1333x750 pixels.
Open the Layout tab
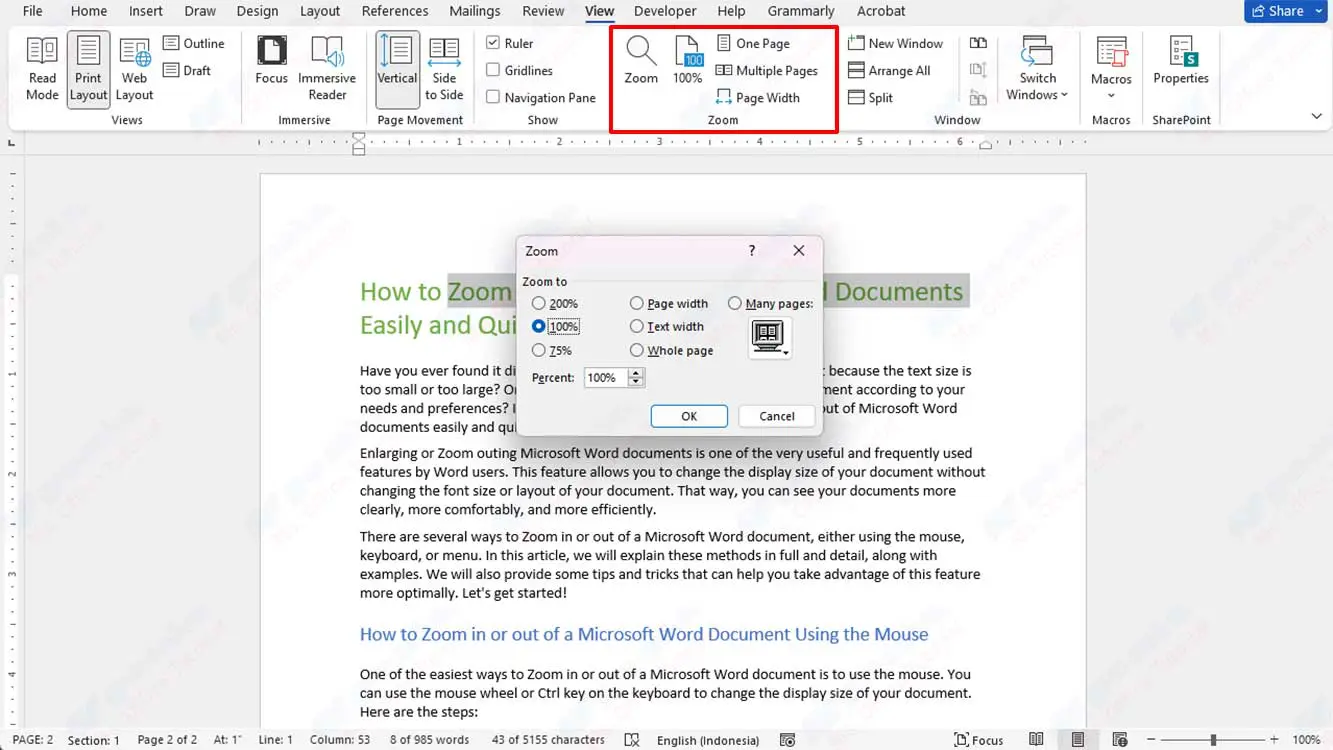(320, 11)
